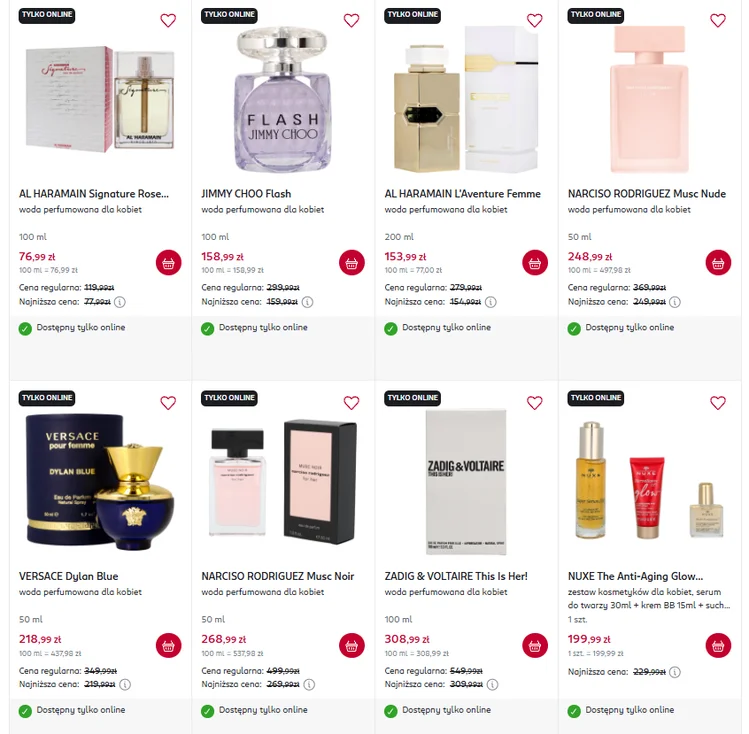
Task: Open AL HARAMAIN Signature Rose product title
Action: point(94,194)
